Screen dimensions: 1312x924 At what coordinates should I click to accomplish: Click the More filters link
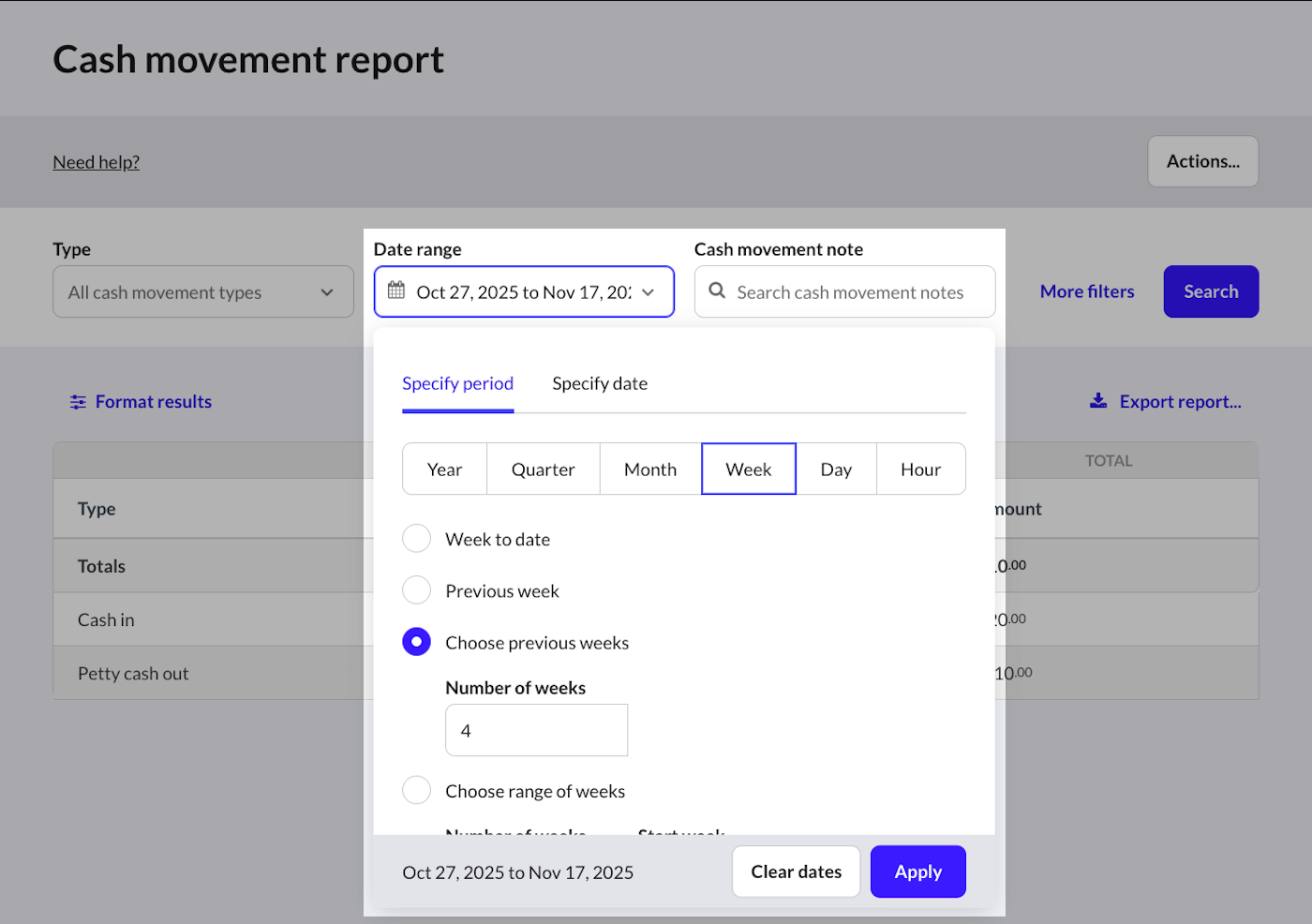(1087, 291)
